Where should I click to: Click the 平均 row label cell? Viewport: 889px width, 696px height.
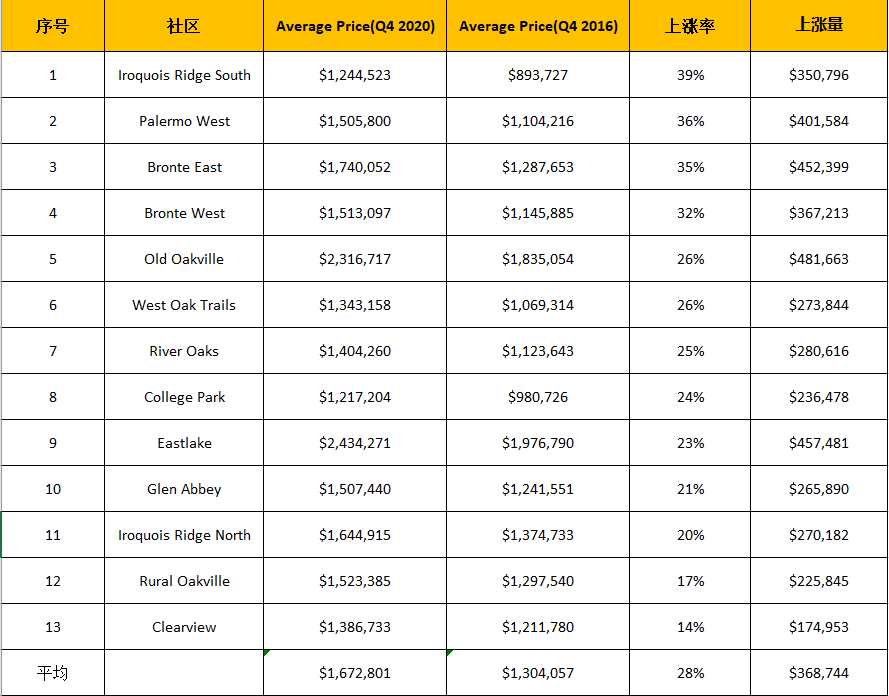(52, 673)
